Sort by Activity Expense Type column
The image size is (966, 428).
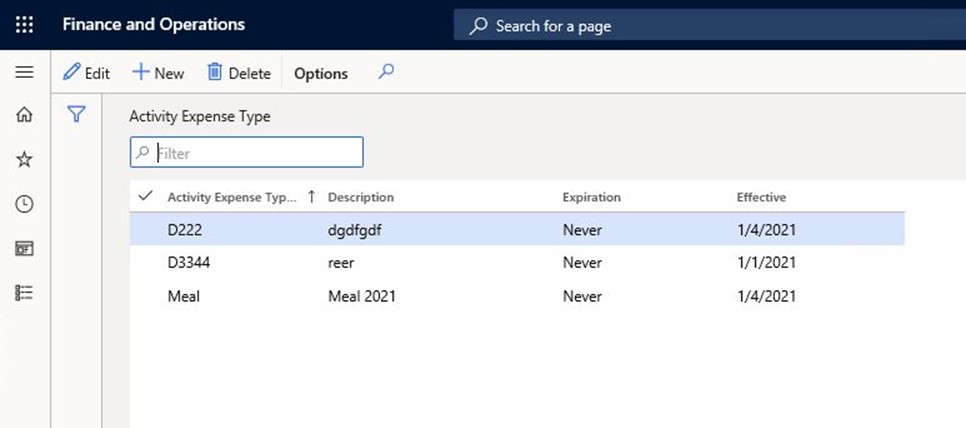coord(232,197)
